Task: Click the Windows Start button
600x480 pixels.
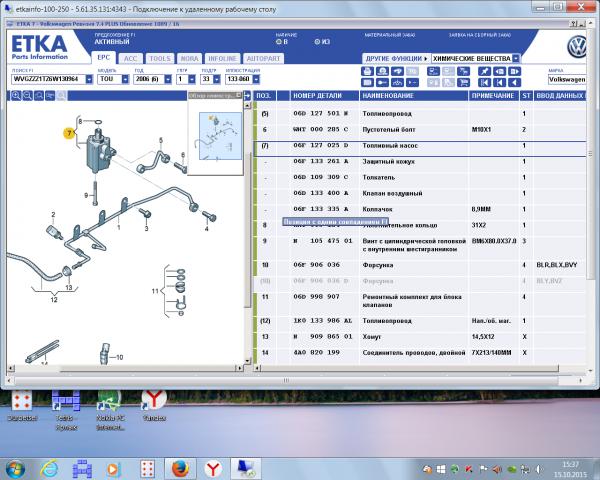Action: click(15, 469)
